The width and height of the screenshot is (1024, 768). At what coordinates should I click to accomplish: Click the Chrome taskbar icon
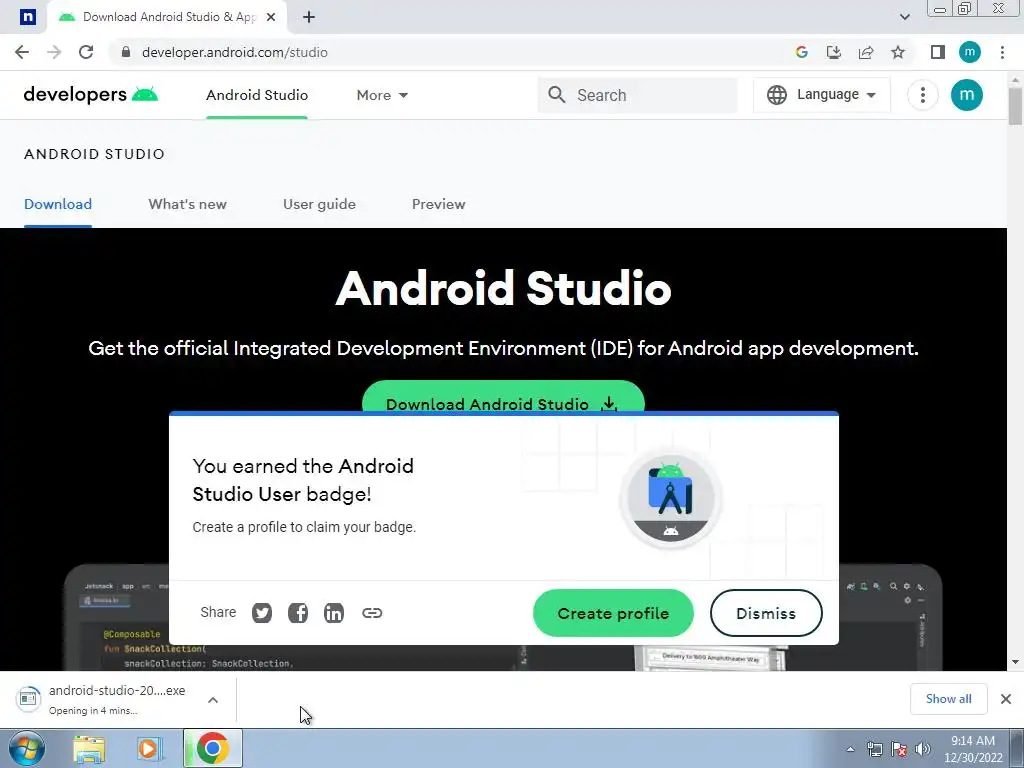(213, 748)
